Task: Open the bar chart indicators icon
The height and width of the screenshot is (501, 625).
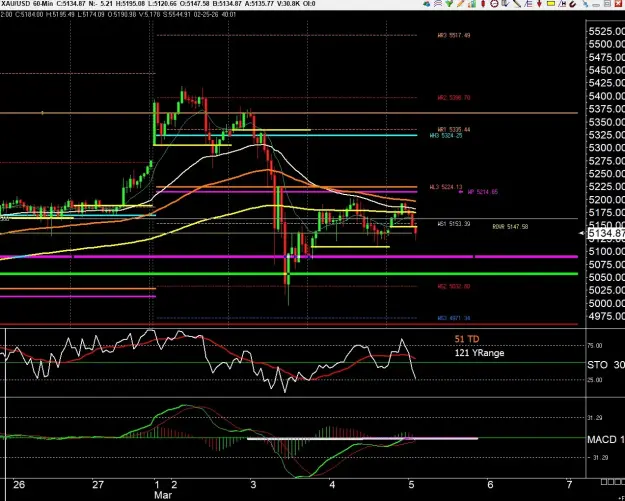Action: 472,4
